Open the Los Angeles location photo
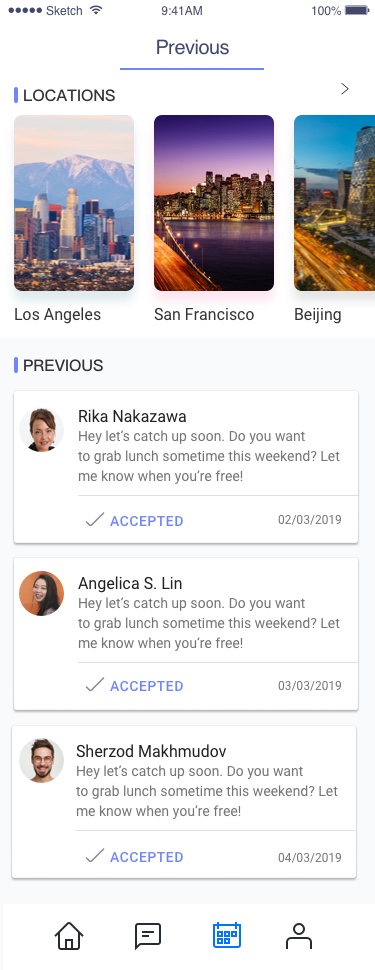Screen dimensions: 375x970 coord(74,203)
